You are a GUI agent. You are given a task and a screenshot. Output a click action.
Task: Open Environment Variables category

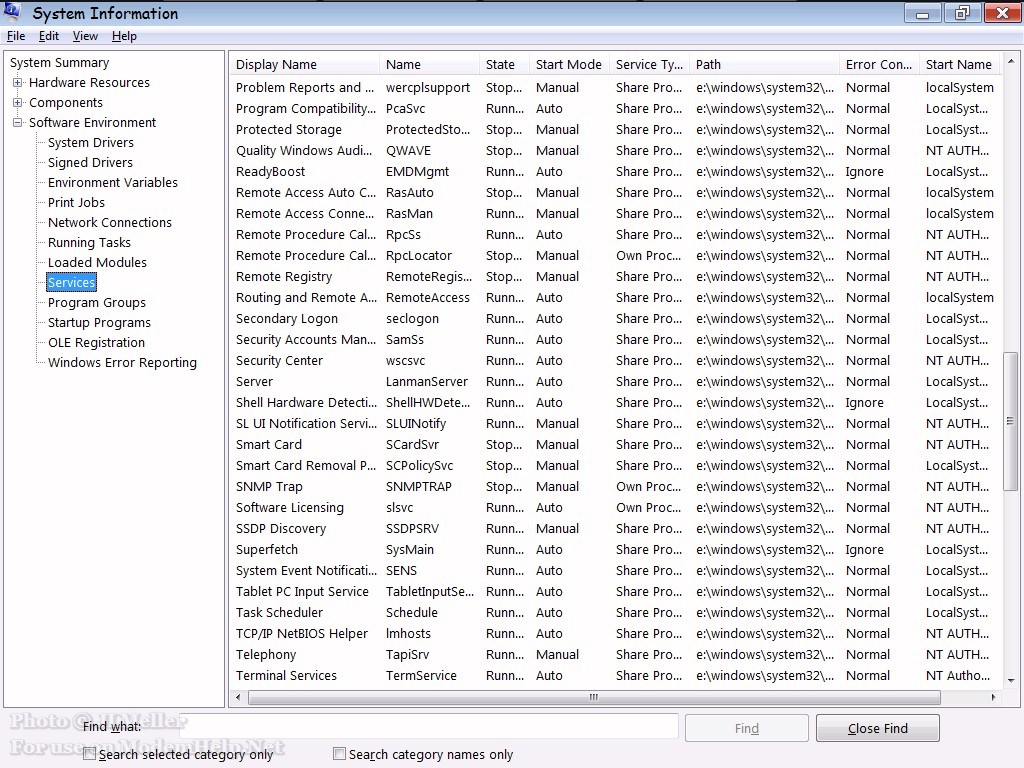(x=112, y=182)
